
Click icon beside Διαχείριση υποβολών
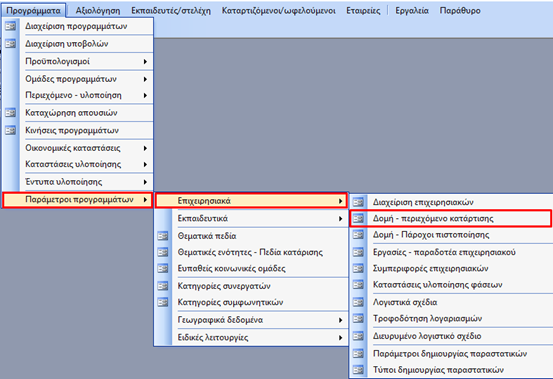[11, 44]
